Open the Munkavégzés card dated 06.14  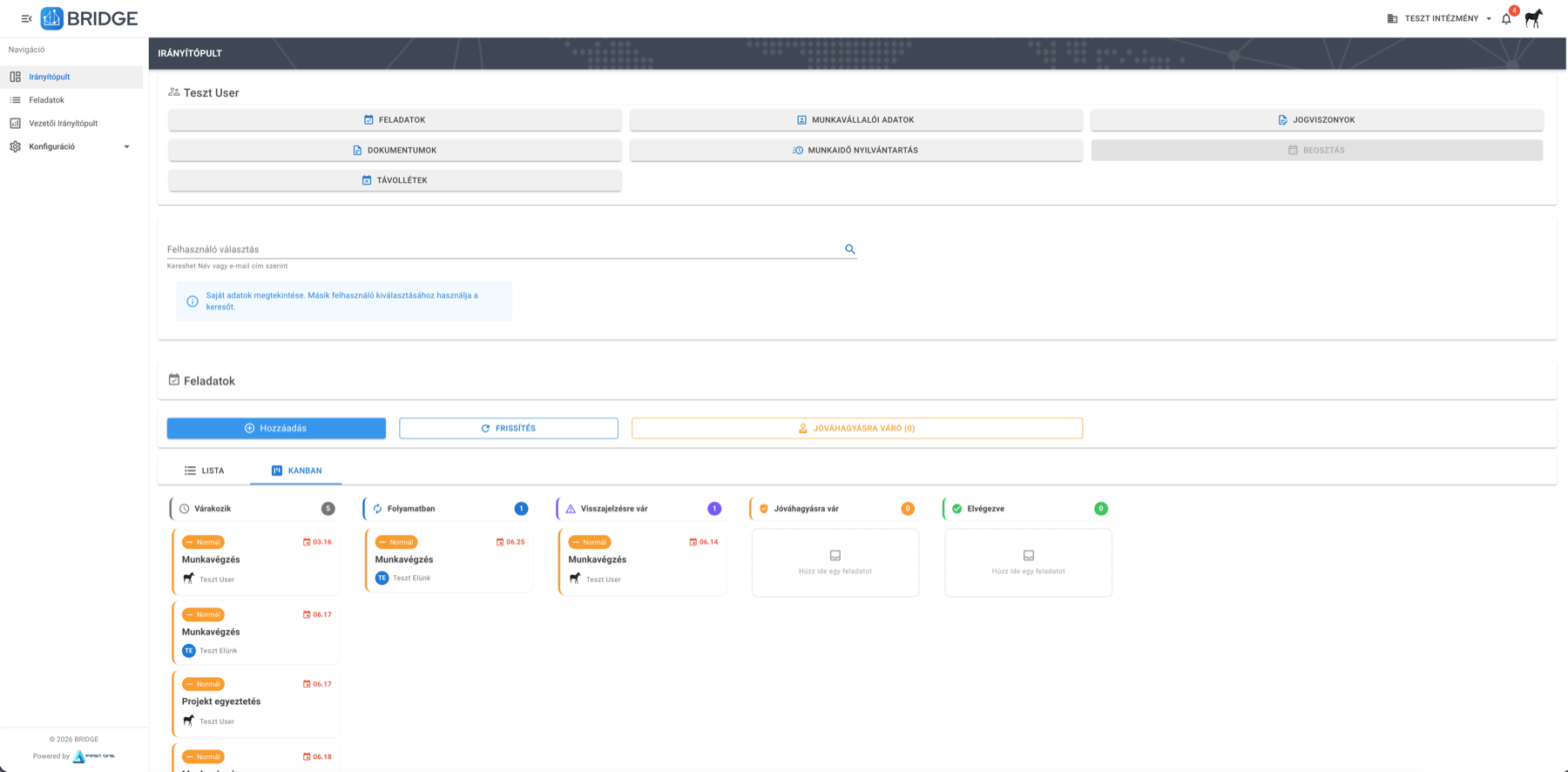[x=643, y=560]
